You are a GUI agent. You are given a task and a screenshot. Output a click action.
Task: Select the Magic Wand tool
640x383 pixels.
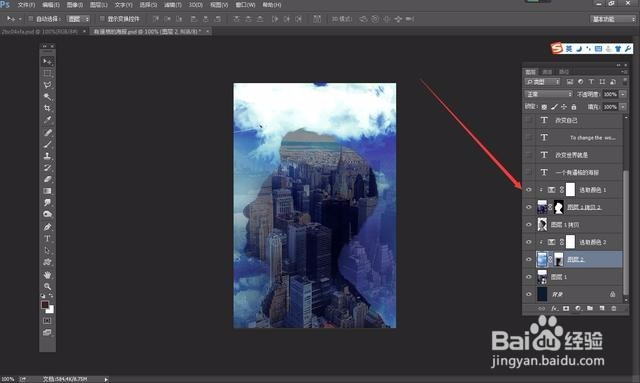pyautogui.click(x=47, y=97)
